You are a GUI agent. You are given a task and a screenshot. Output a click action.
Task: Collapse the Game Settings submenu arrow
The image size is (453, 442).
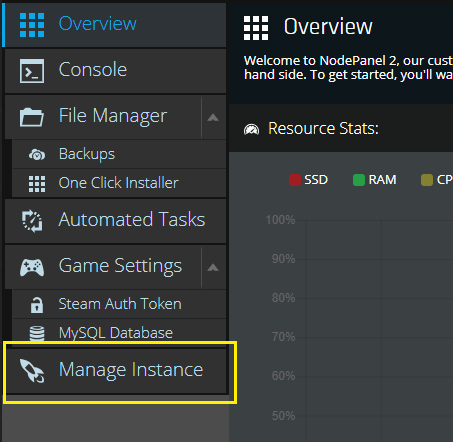[x=213, y=267]
